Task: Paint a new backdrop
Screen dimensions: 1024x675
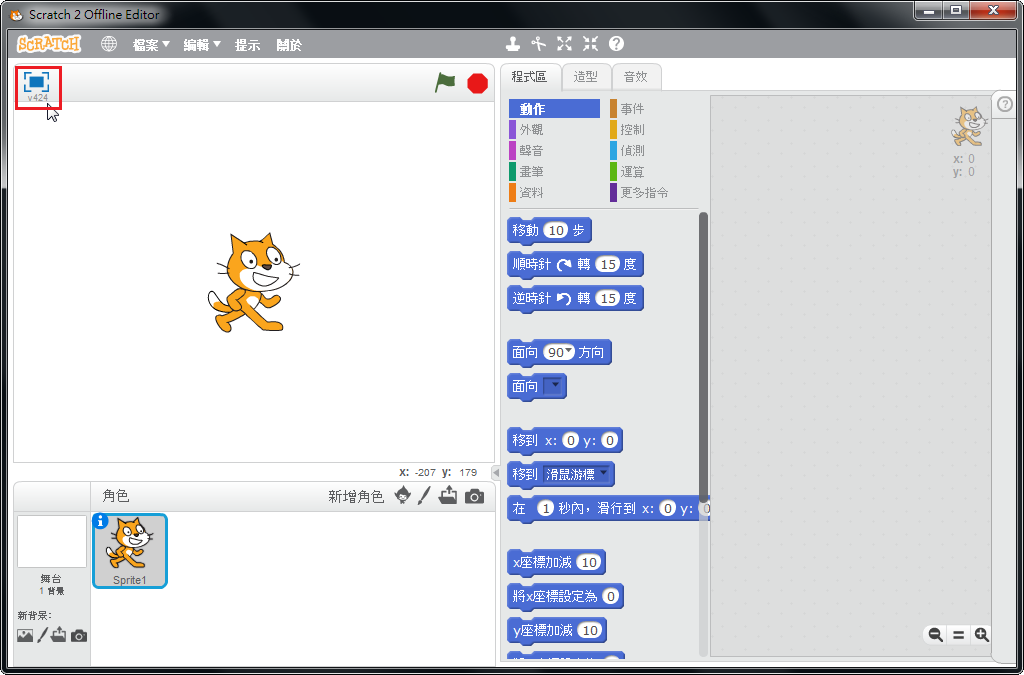Action: point(42,635)
